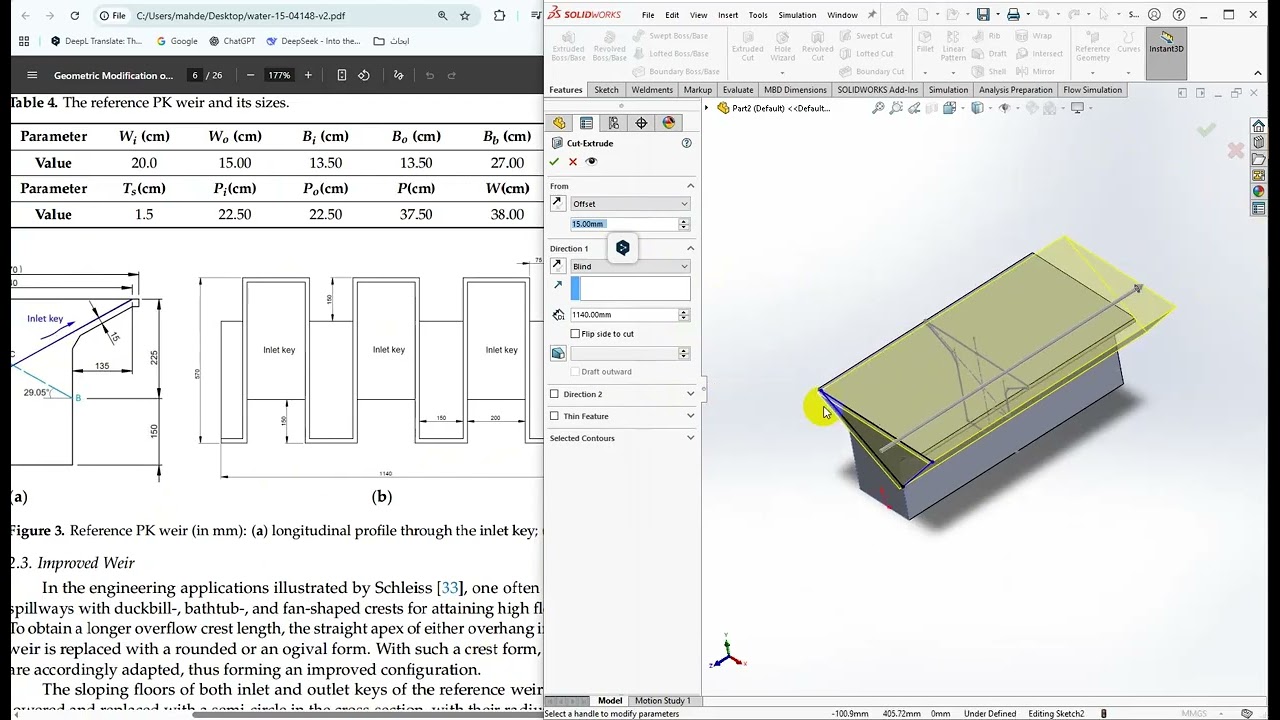Viewport: 1280px width, 720px height.
Task: Bookmark this page with star icon
Action: (x=465, y=16)
